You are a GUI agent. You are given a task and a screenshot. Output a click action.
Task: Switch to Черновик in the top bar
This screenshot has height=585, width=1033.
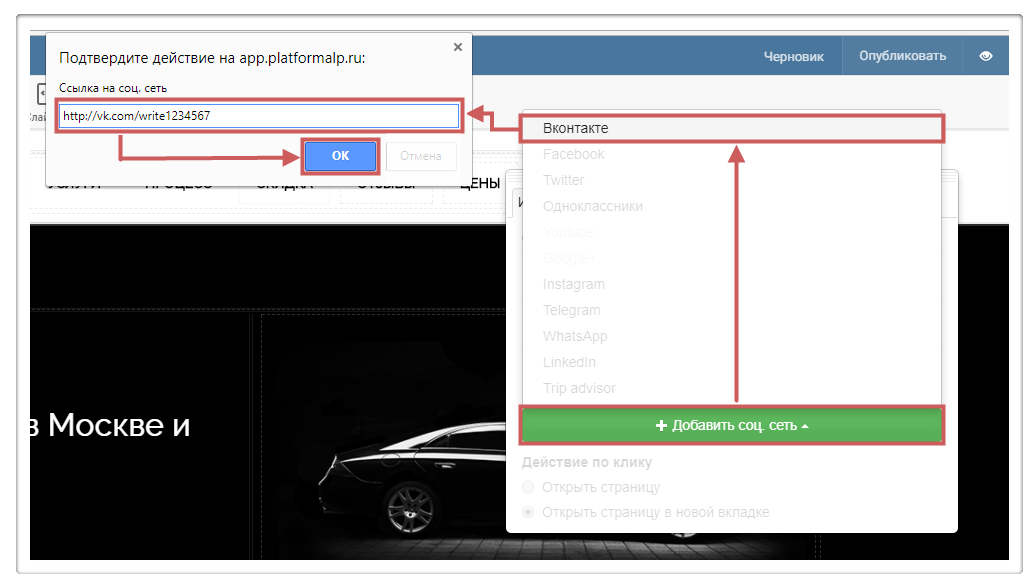pyautogui.click(x=793, y=57)
